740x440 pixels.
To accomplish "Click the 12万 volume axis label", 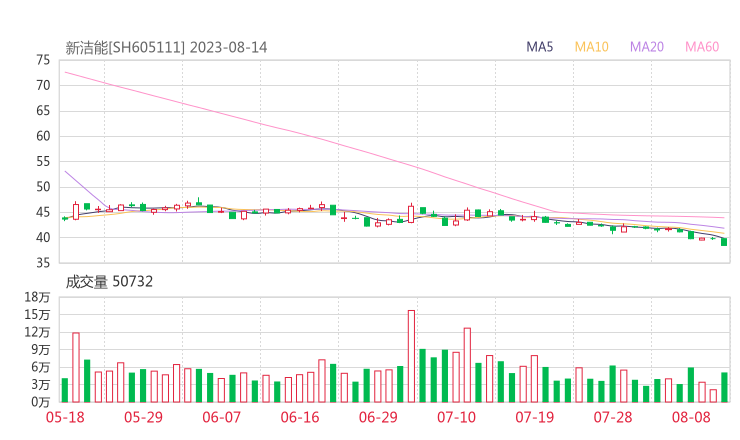I will point(37,332).
